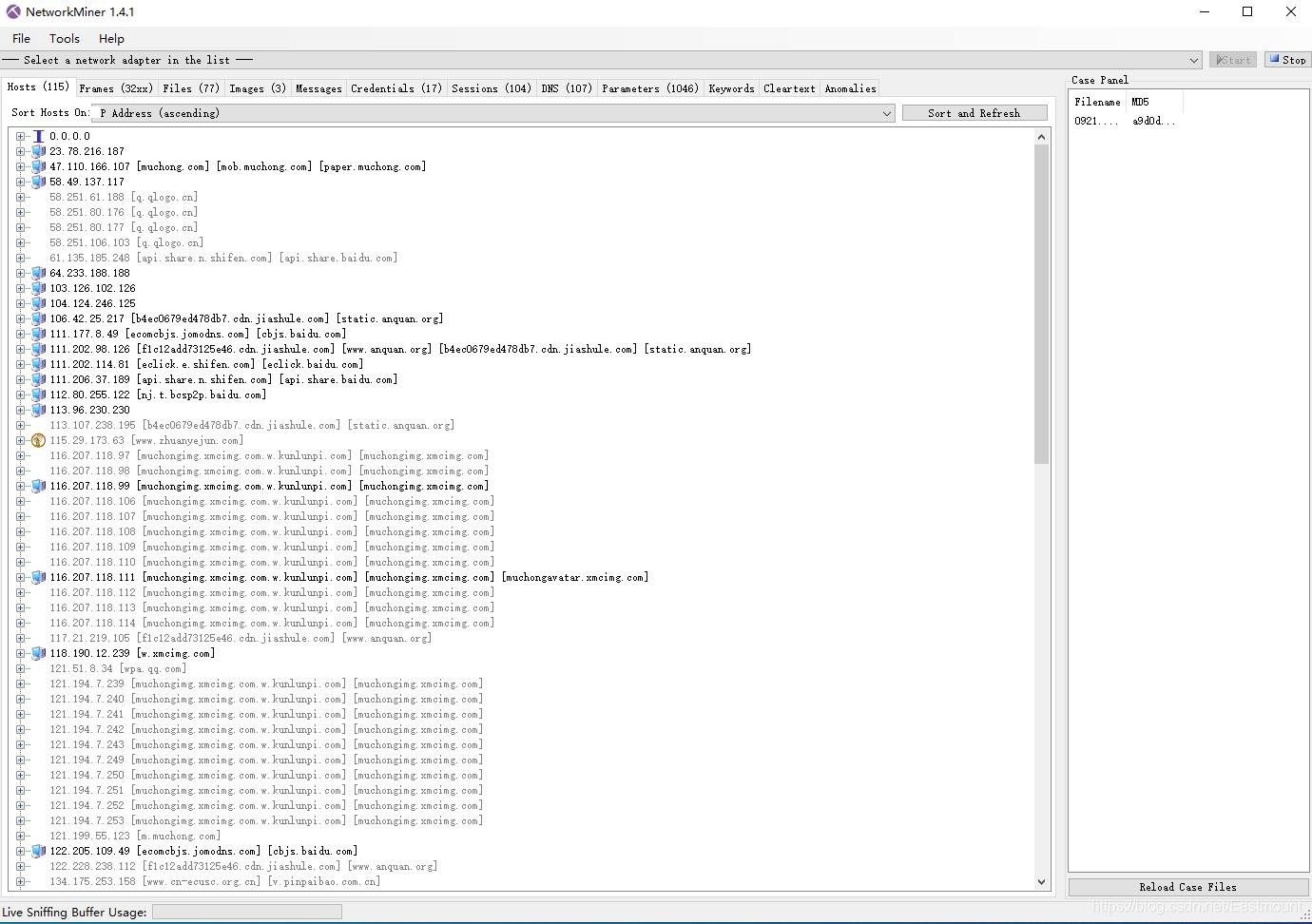Switch to the Messages tab

click(318, 88)
